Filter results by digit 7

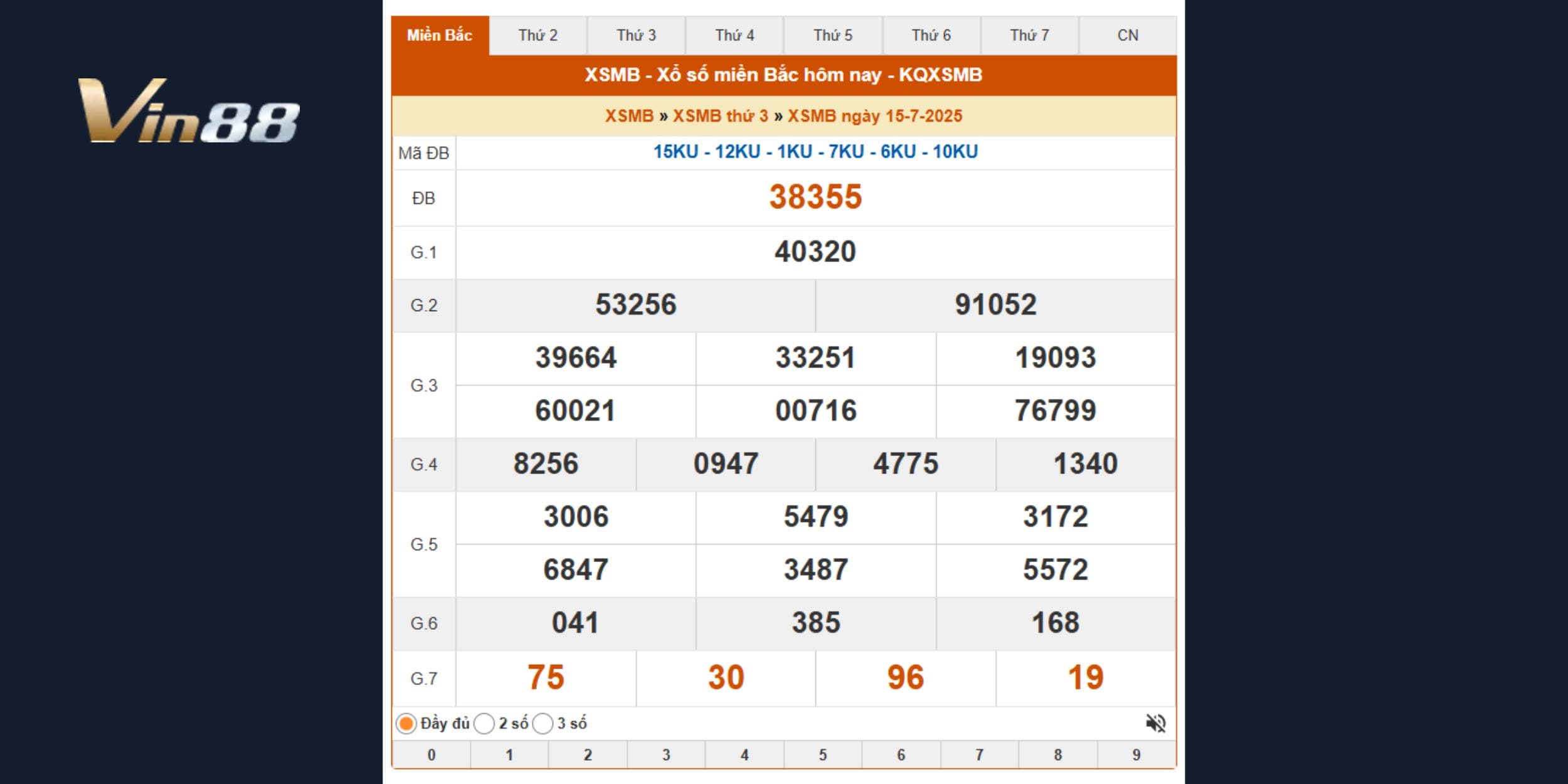pos(979,755)
